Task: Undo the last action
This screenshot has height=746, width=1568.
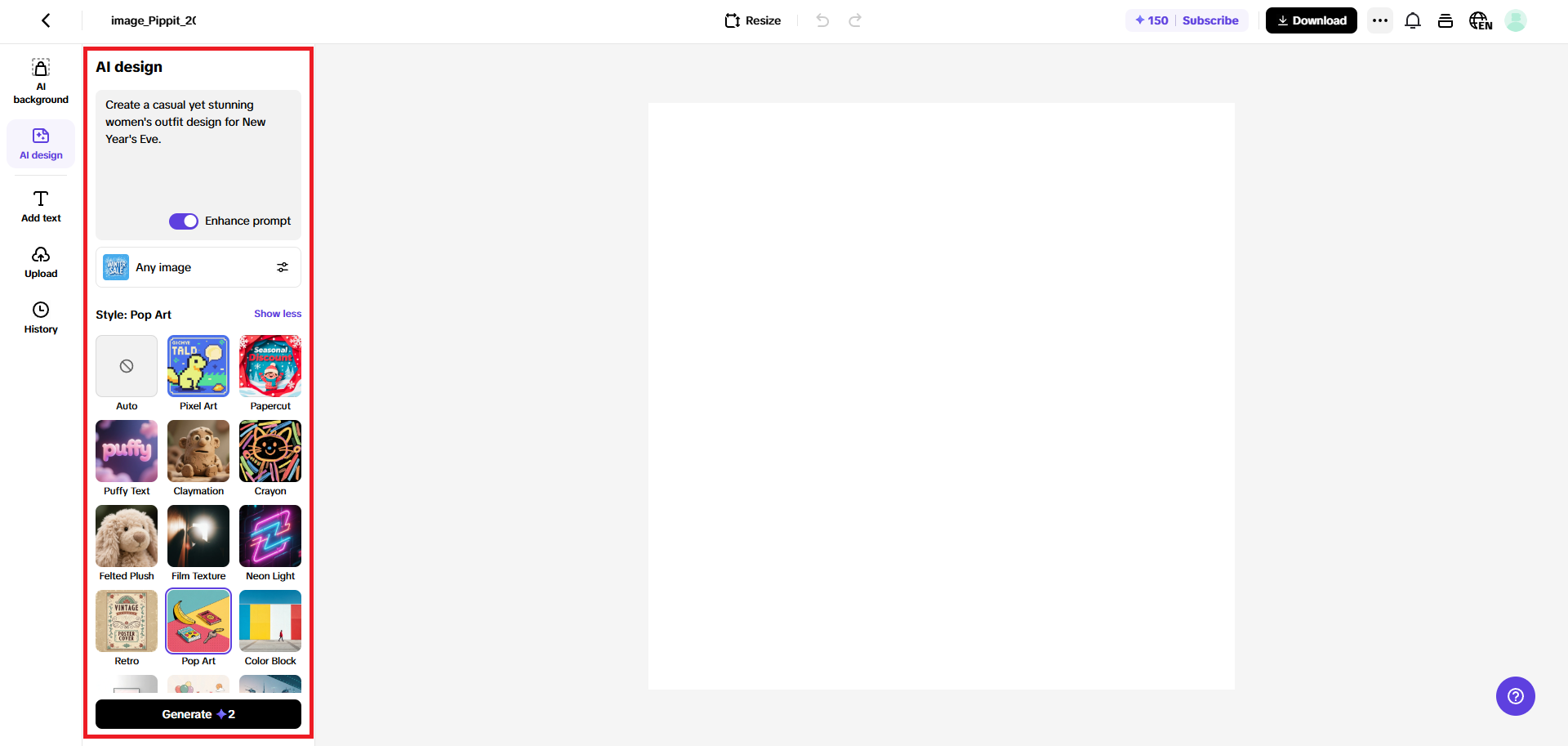Action: (822, 20)
